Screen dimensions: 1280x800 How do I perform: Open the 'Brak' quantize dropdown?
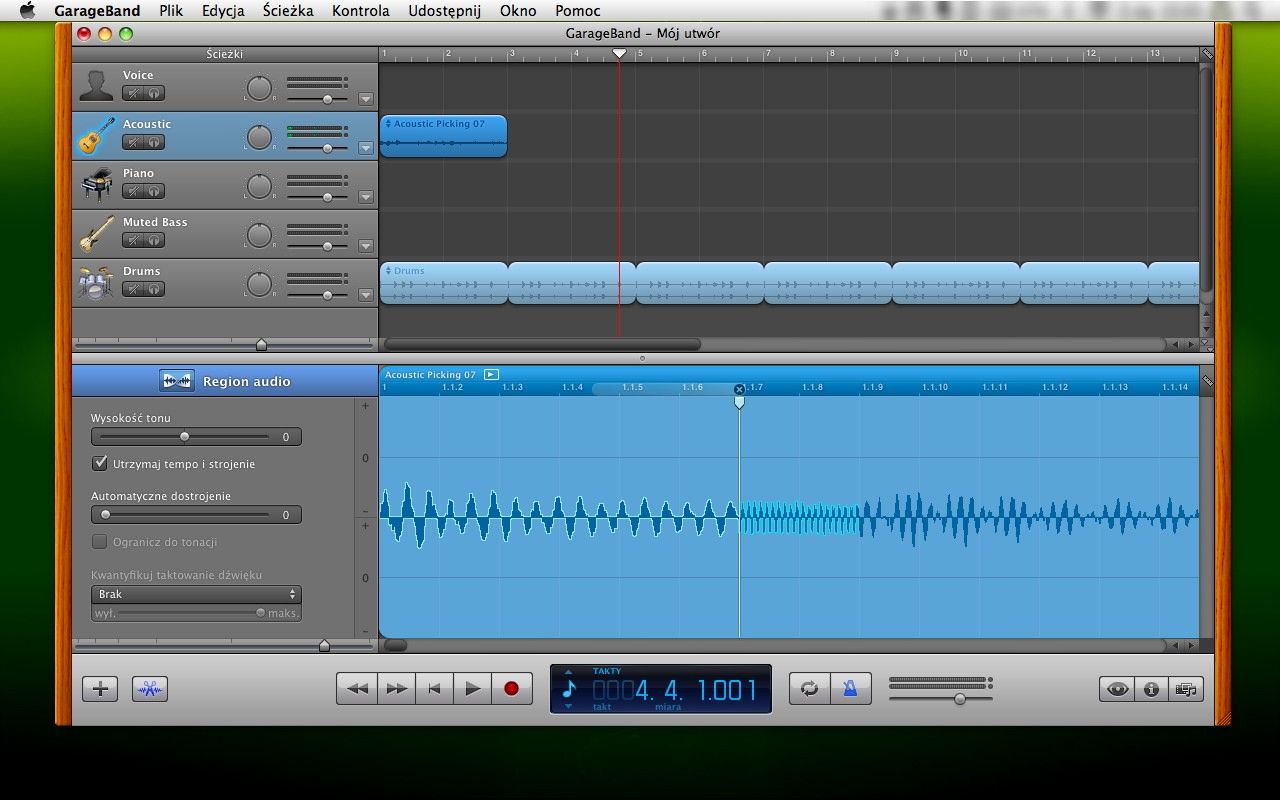196,594
